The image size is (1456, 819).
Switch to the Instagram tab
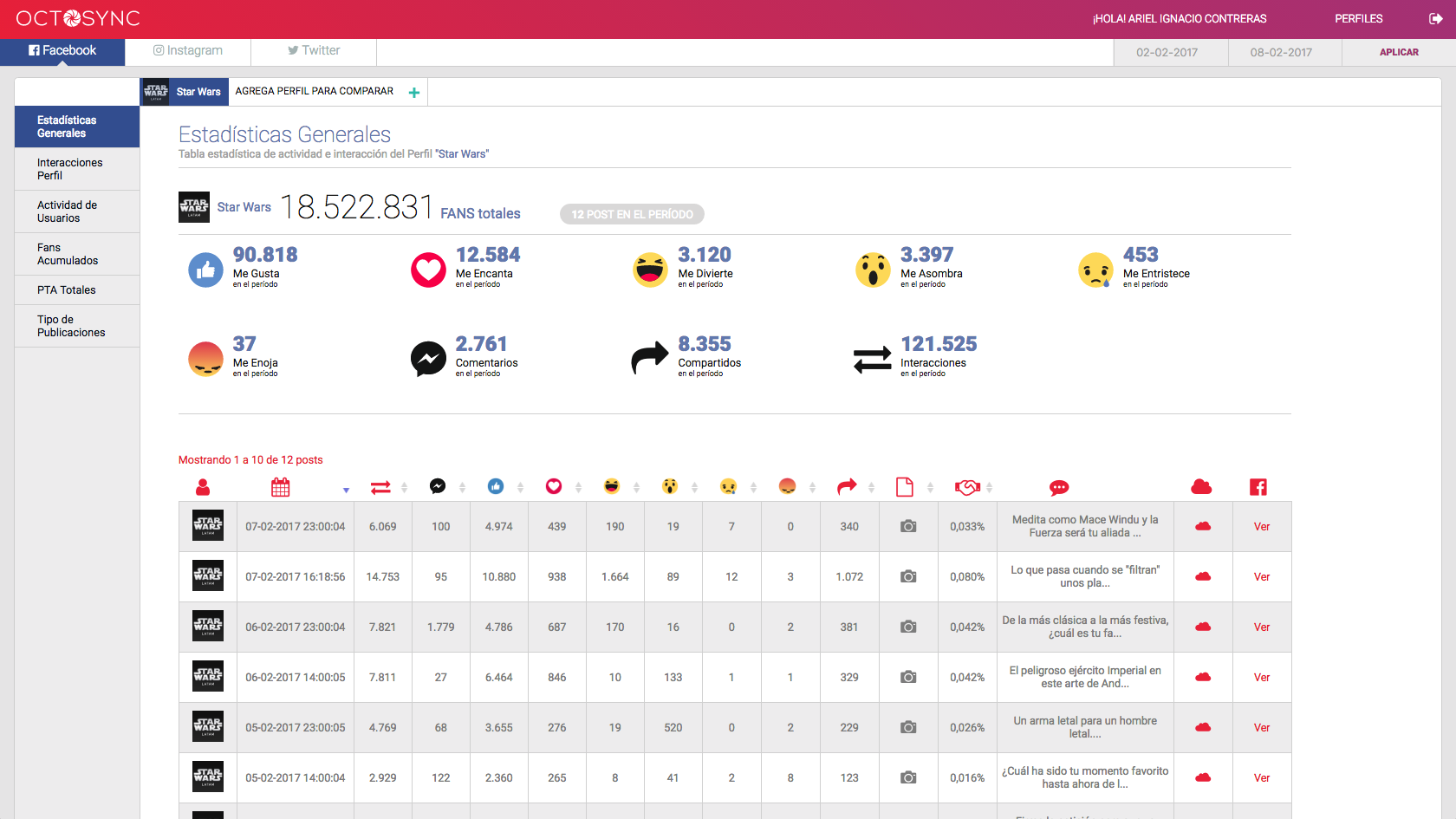coord(188,51)
